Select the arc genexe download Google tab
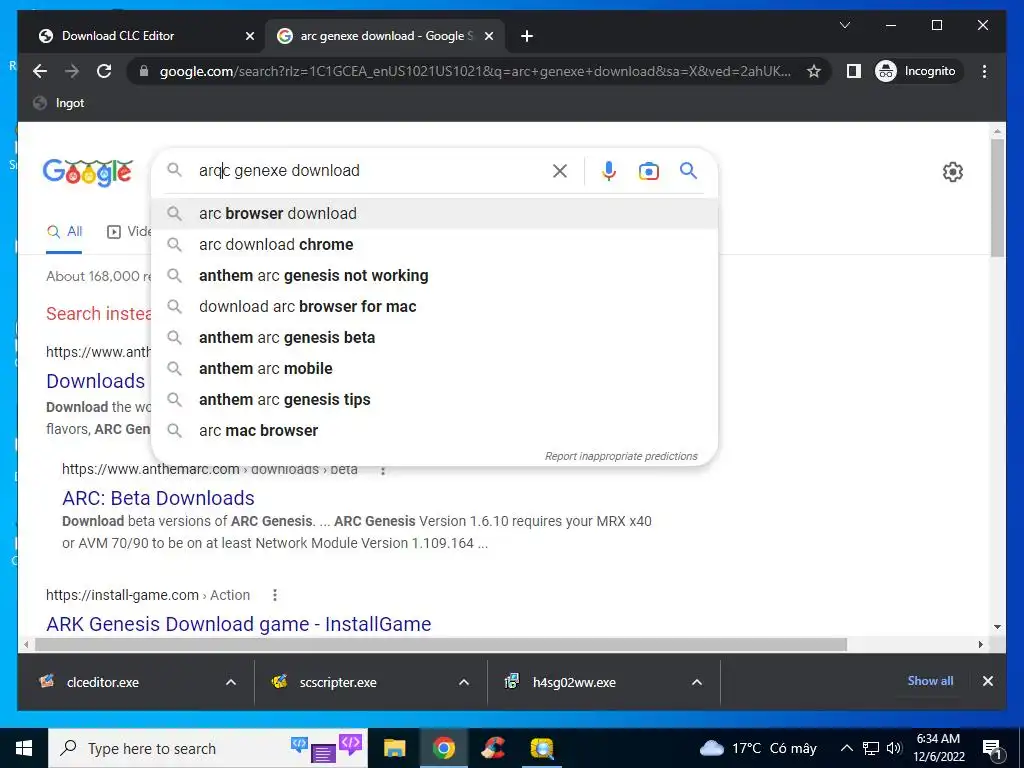 (x=386, y=36)
